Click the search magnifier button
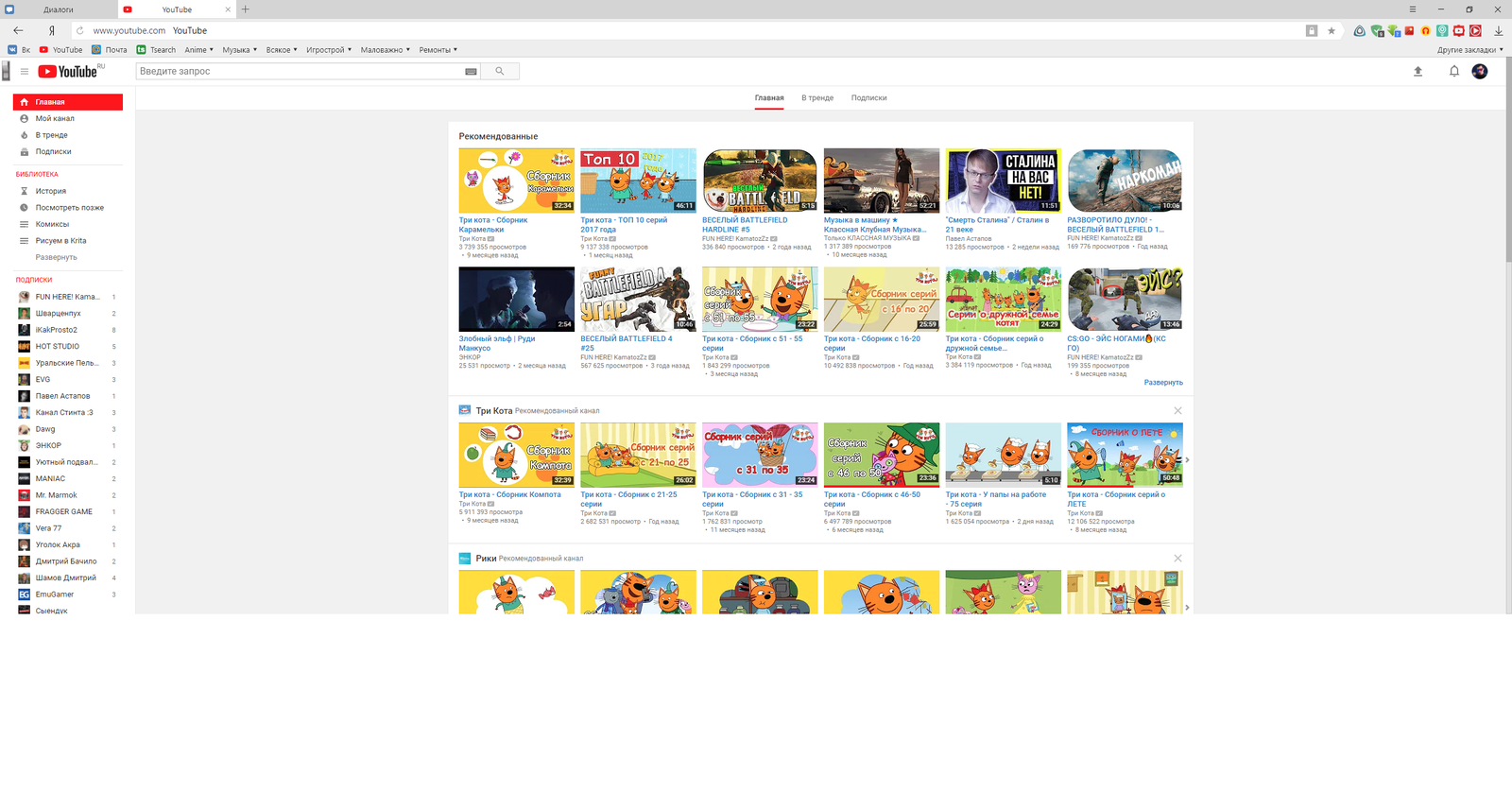The width and height of the screenshot is (1512, 810). click(x=500, y=71)
